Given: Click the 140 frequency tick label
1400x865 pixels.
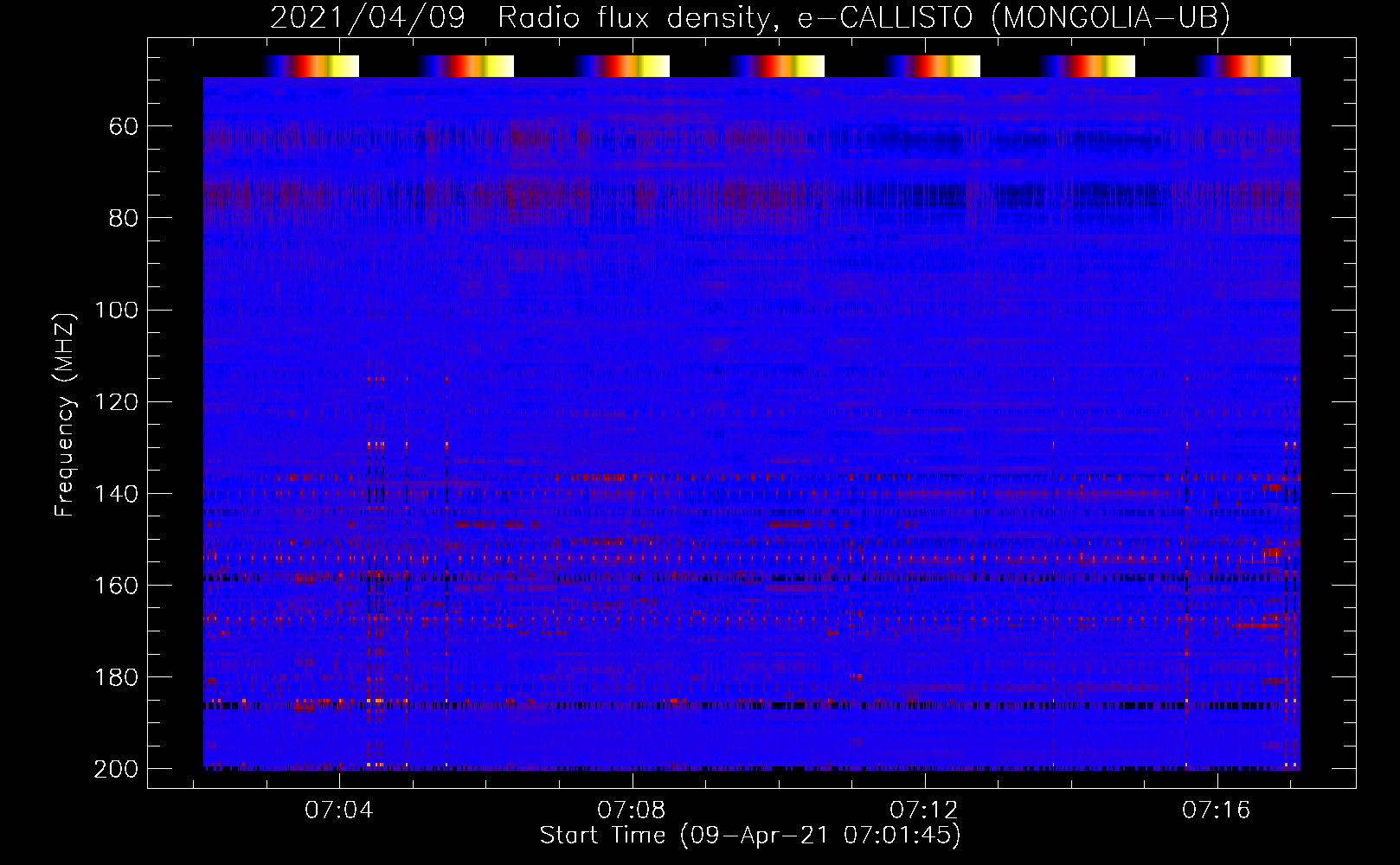Looking at the screenshot, I should (116, 494).
